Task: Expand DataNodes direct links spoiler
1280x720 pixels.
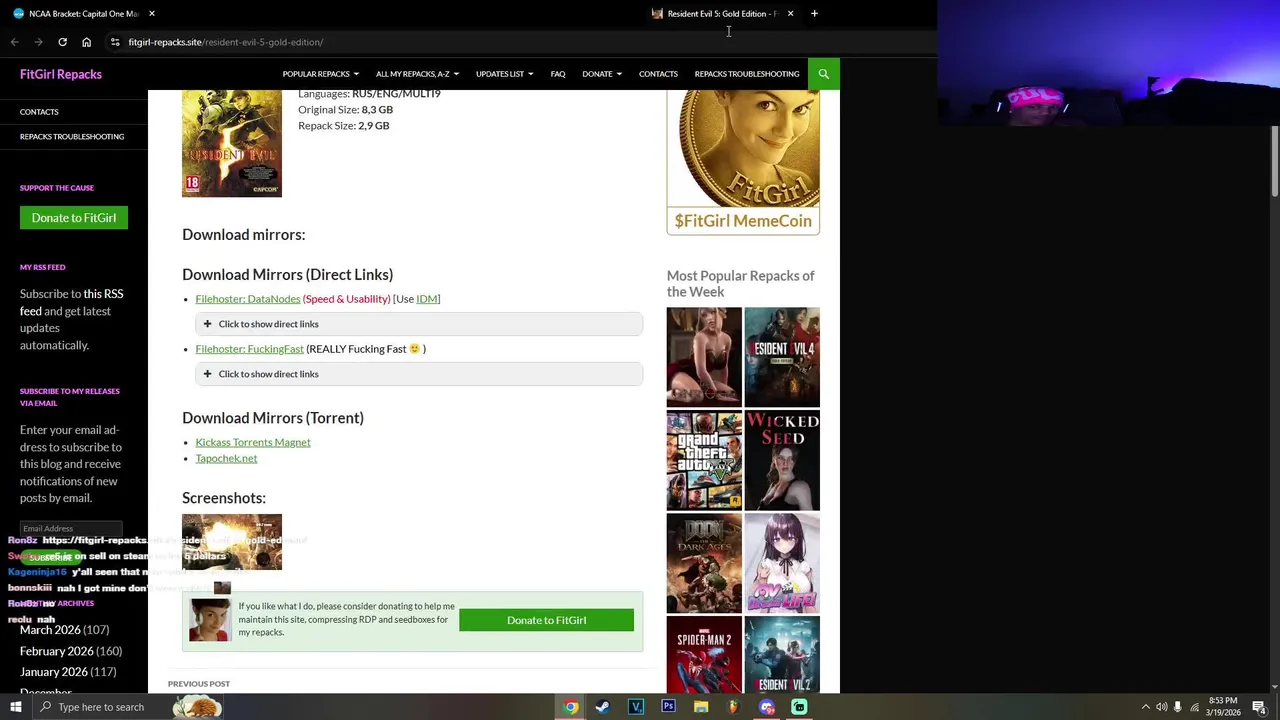Action: tap(419, 324)
